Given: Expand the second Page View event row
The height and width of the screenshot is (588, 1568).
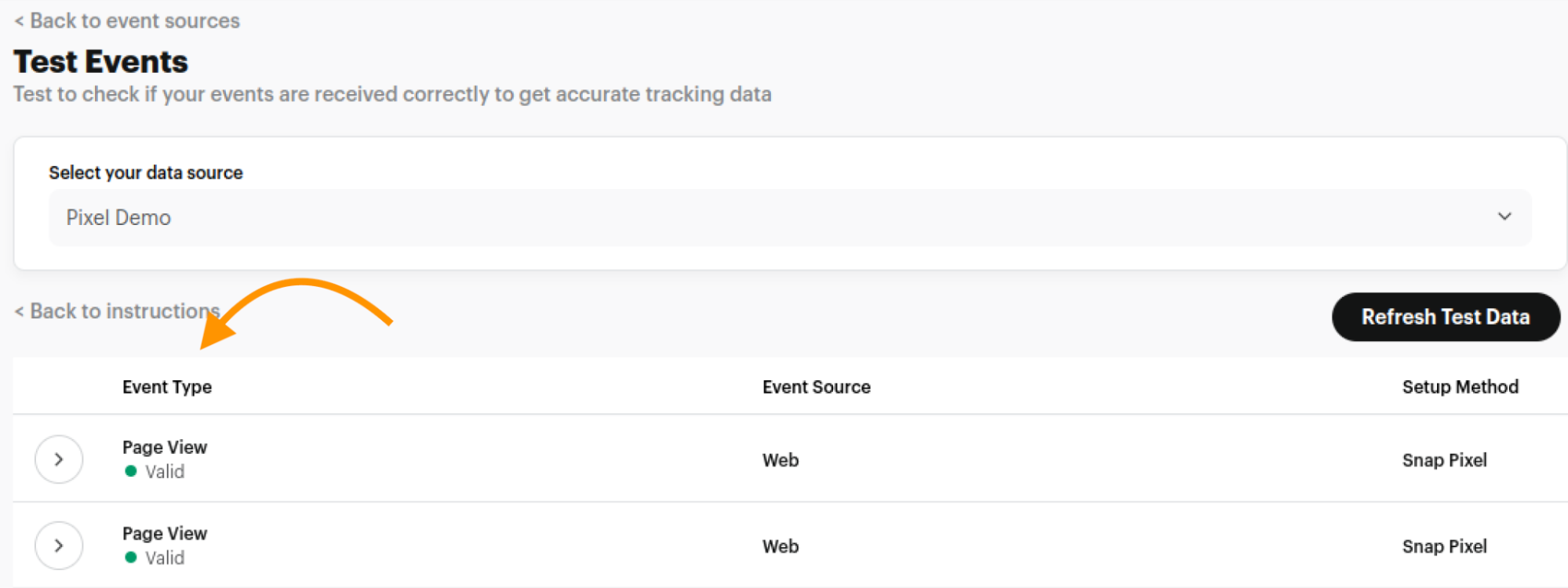Looking at the screenshot, I should click(59, 546).
